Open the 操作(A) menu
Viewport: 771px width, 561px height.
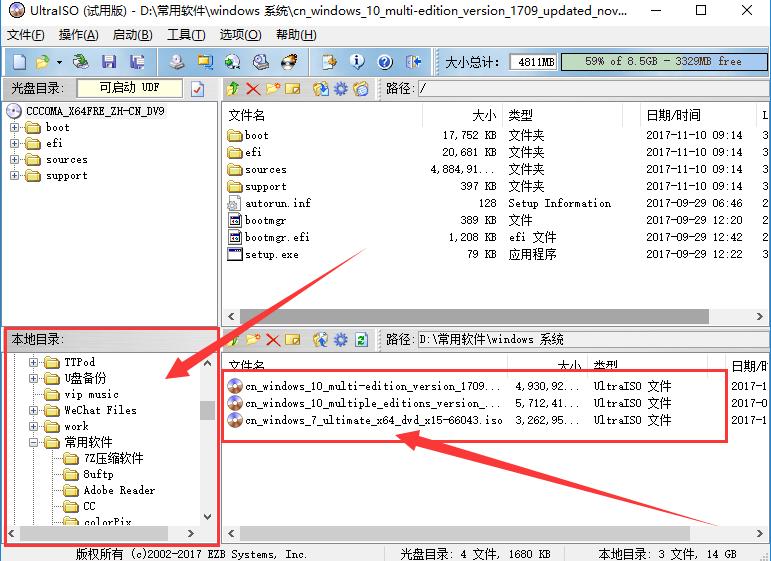(78, 35)
